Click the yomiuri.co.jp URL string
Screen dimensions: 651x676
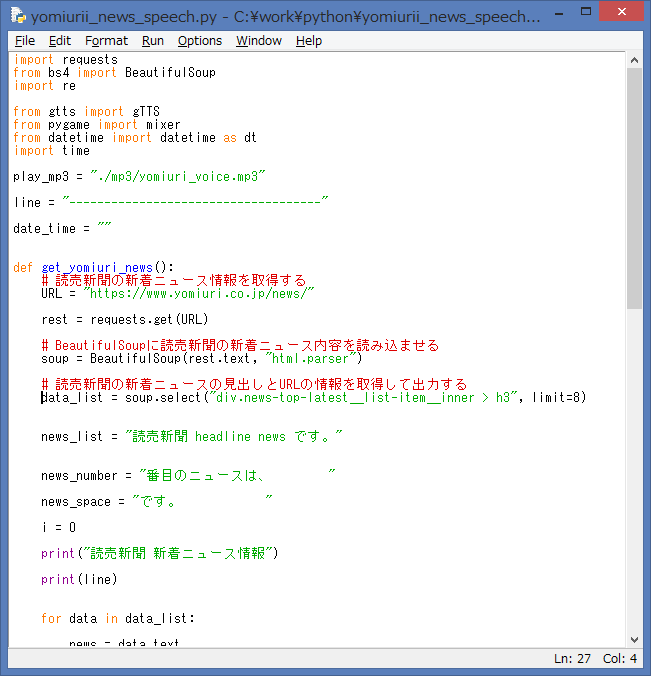point(200,294)
